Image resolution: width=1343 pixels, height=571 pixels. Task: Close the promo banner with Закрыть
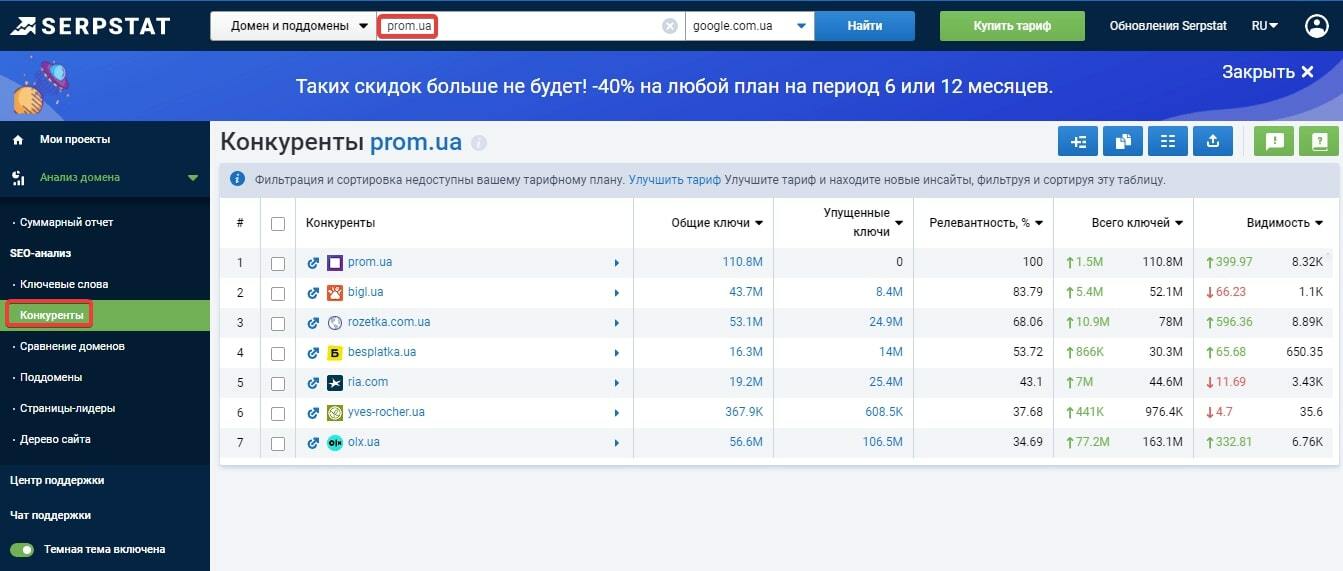coord(1268,72)
